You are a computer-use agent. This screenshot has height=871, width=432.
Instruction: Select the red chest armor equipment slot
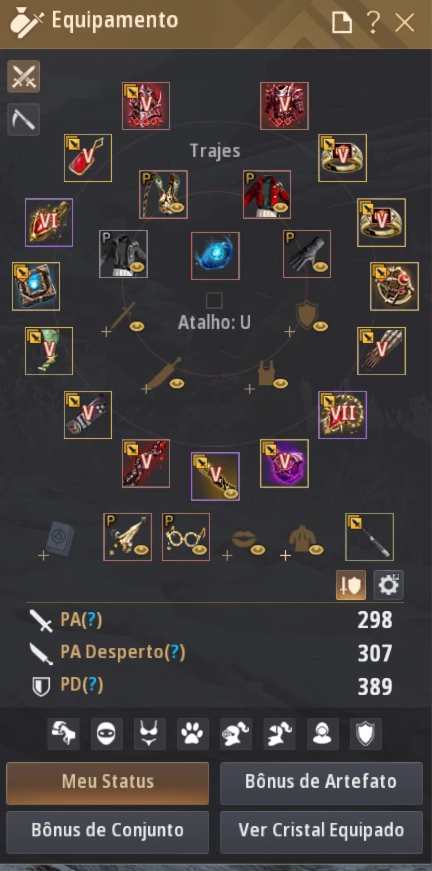pyautogui.click(x=284, y=106)
